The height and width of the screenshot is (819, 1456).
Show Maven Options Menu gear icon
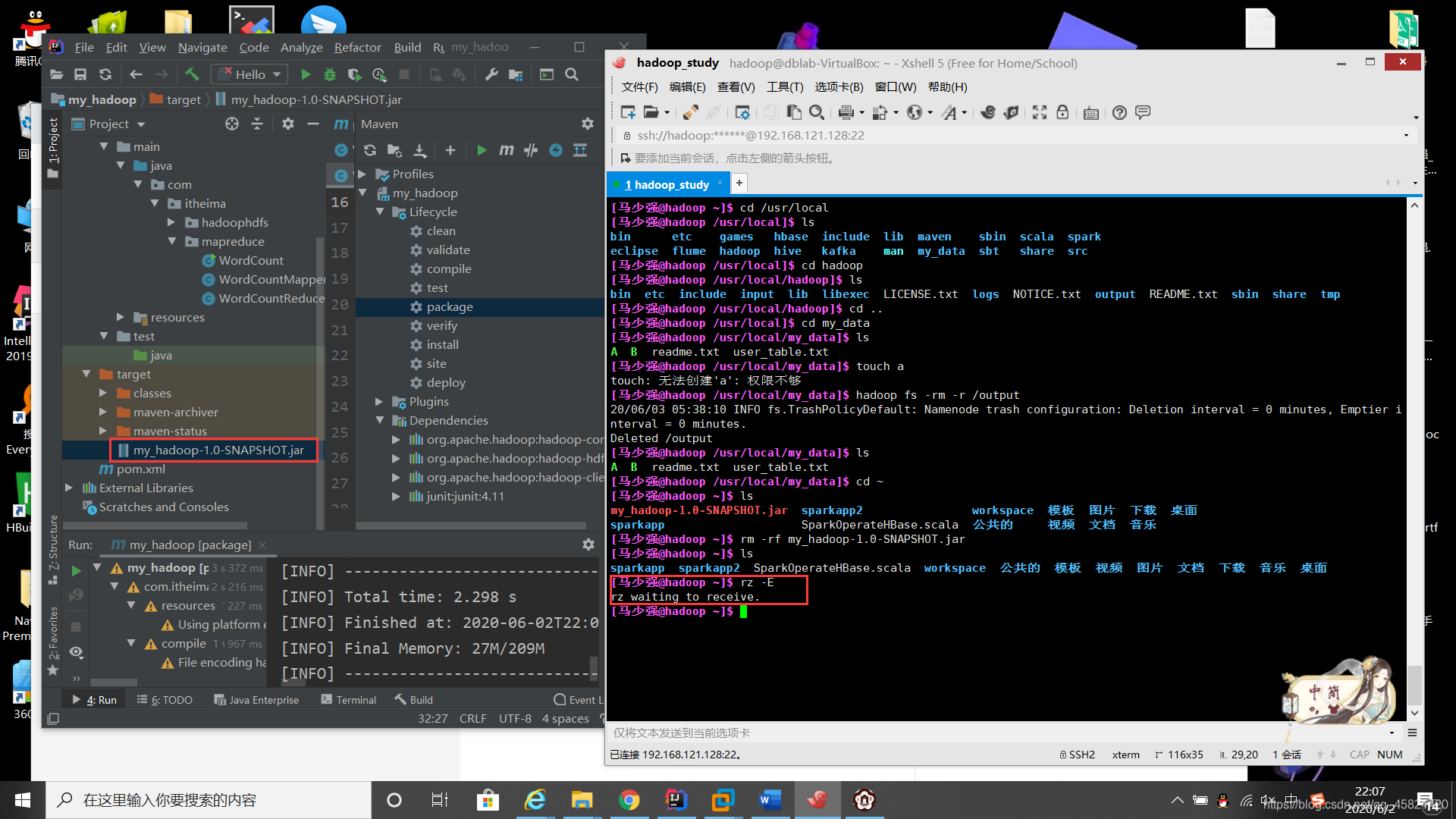[587, 124]
